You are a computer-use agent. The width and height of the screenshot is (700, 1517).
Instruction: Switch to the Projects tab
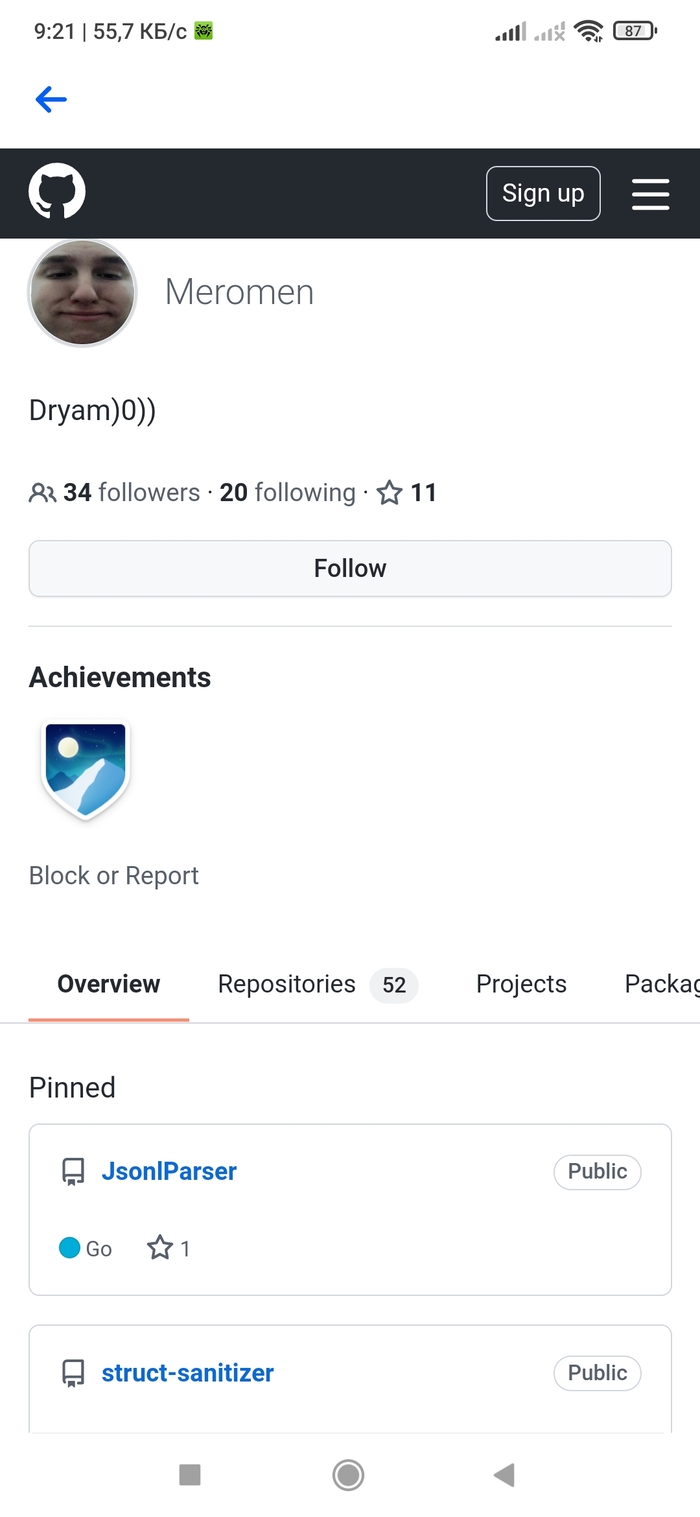click(521, 984)
